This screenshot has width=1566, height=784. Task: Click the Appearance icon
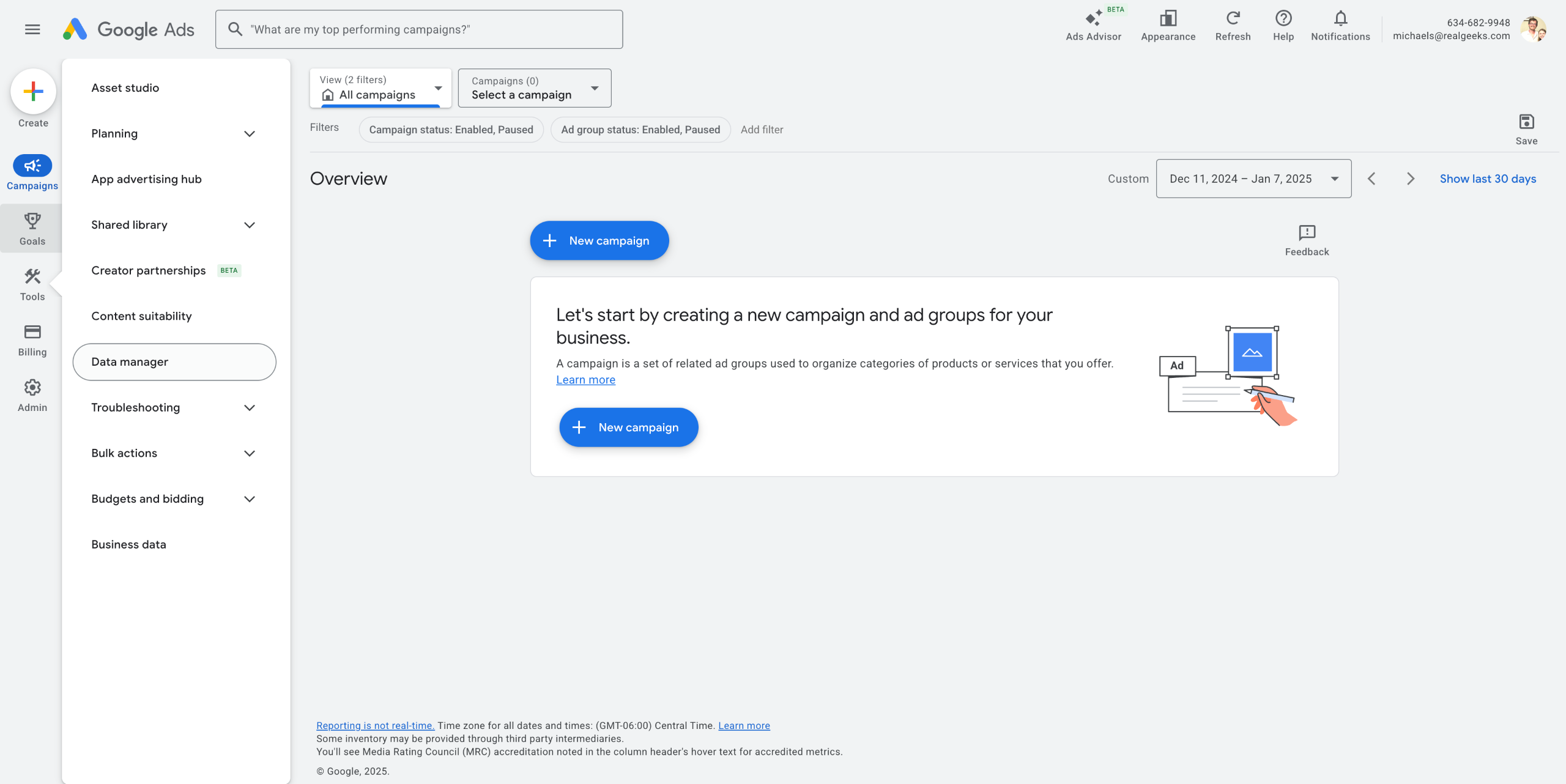pyautogui.click(x=1168, y=19)
